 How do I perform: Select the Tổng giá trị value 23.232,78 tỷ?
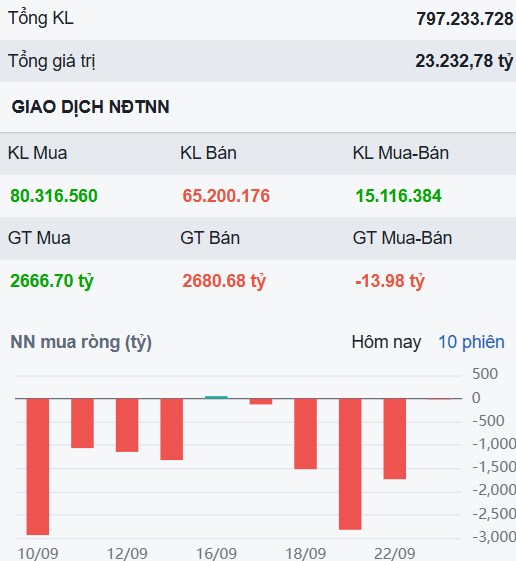click(x=464, y=61)
